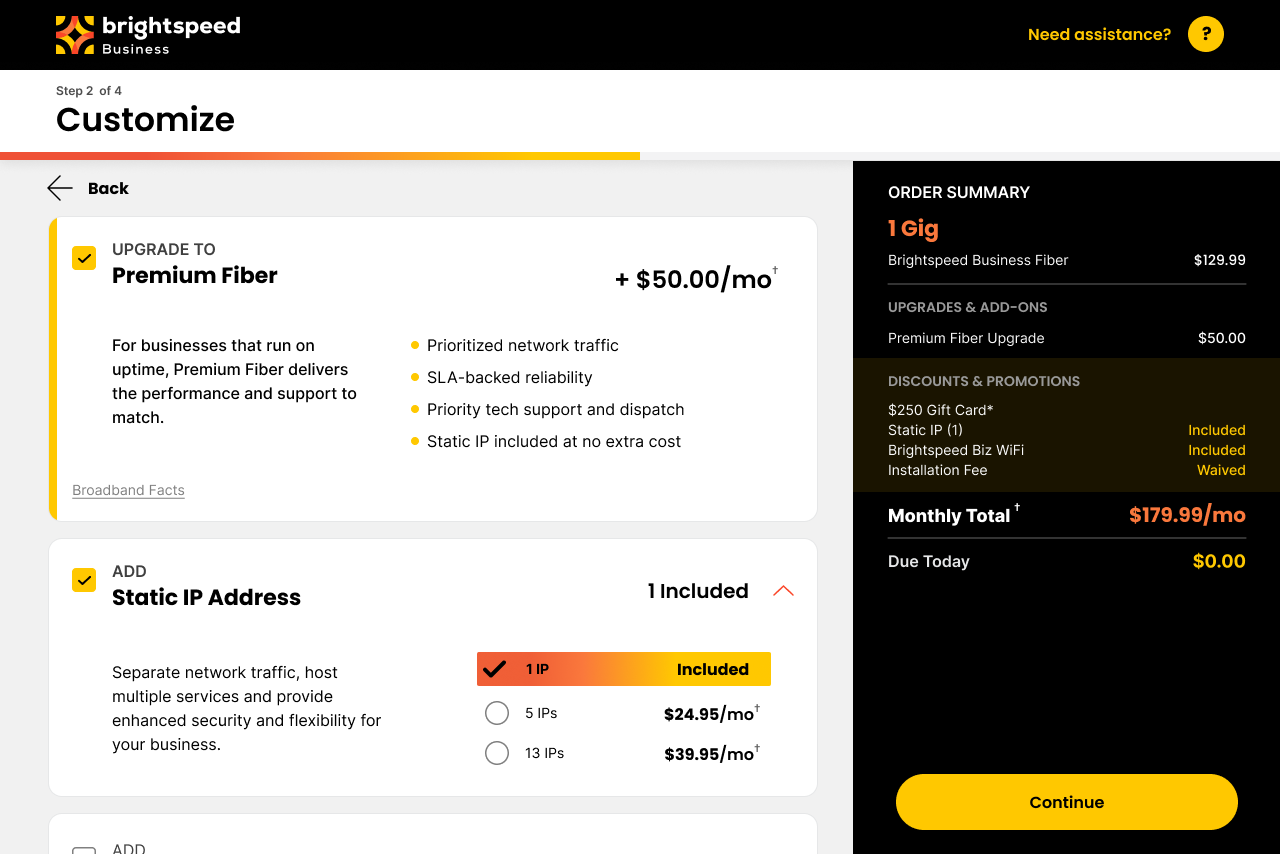1280x854 pixels.
Task: Click Need assistance? link
Action: 1099,34
